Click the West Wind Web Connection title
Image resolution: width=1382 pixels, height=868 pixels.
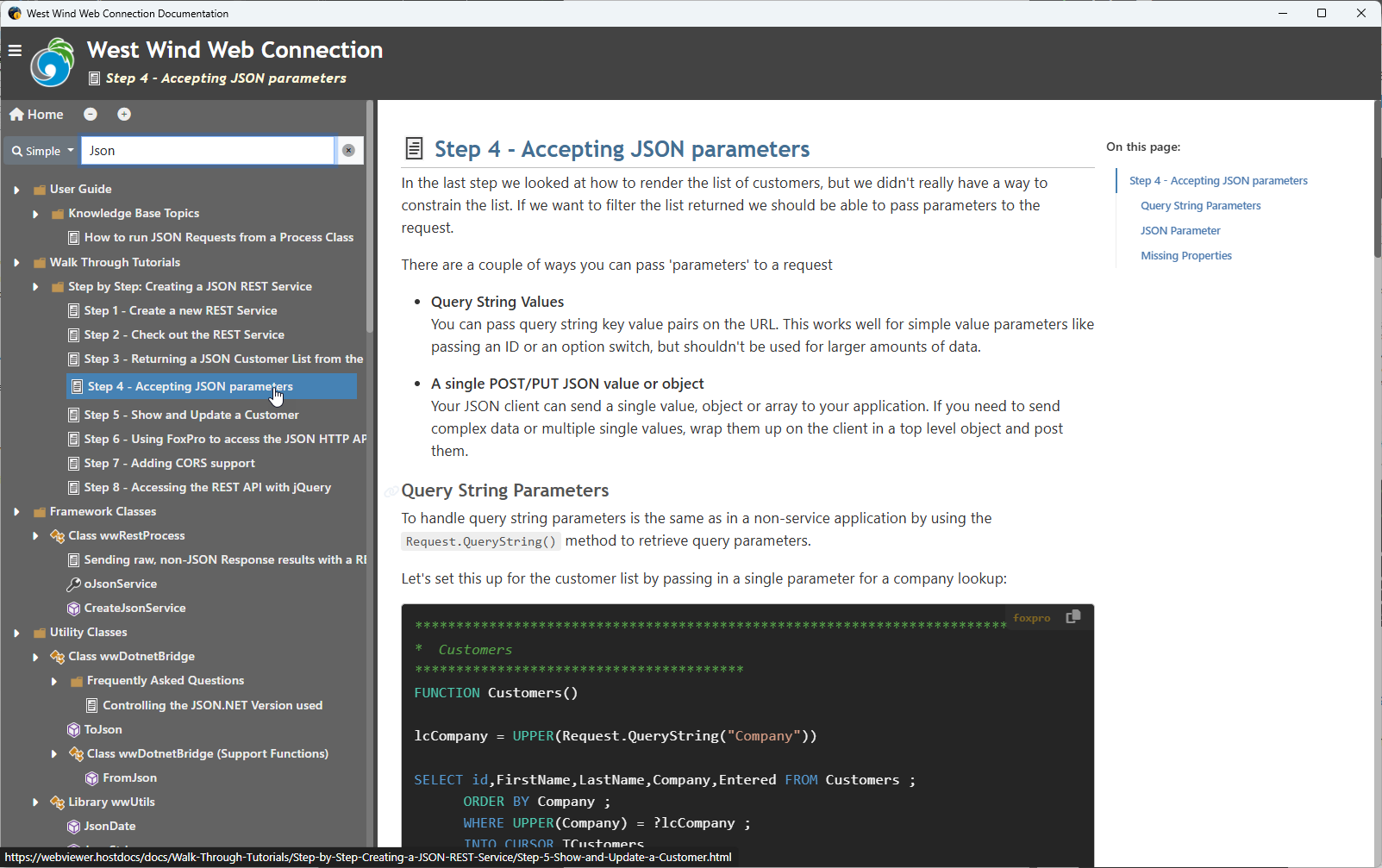[x=235, y=50]
